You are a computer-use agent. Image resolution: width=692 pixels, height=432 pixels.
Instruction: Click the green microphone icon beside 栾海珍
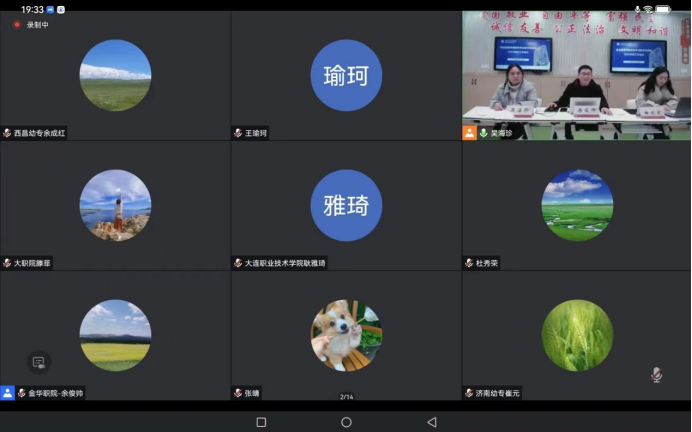483,132
